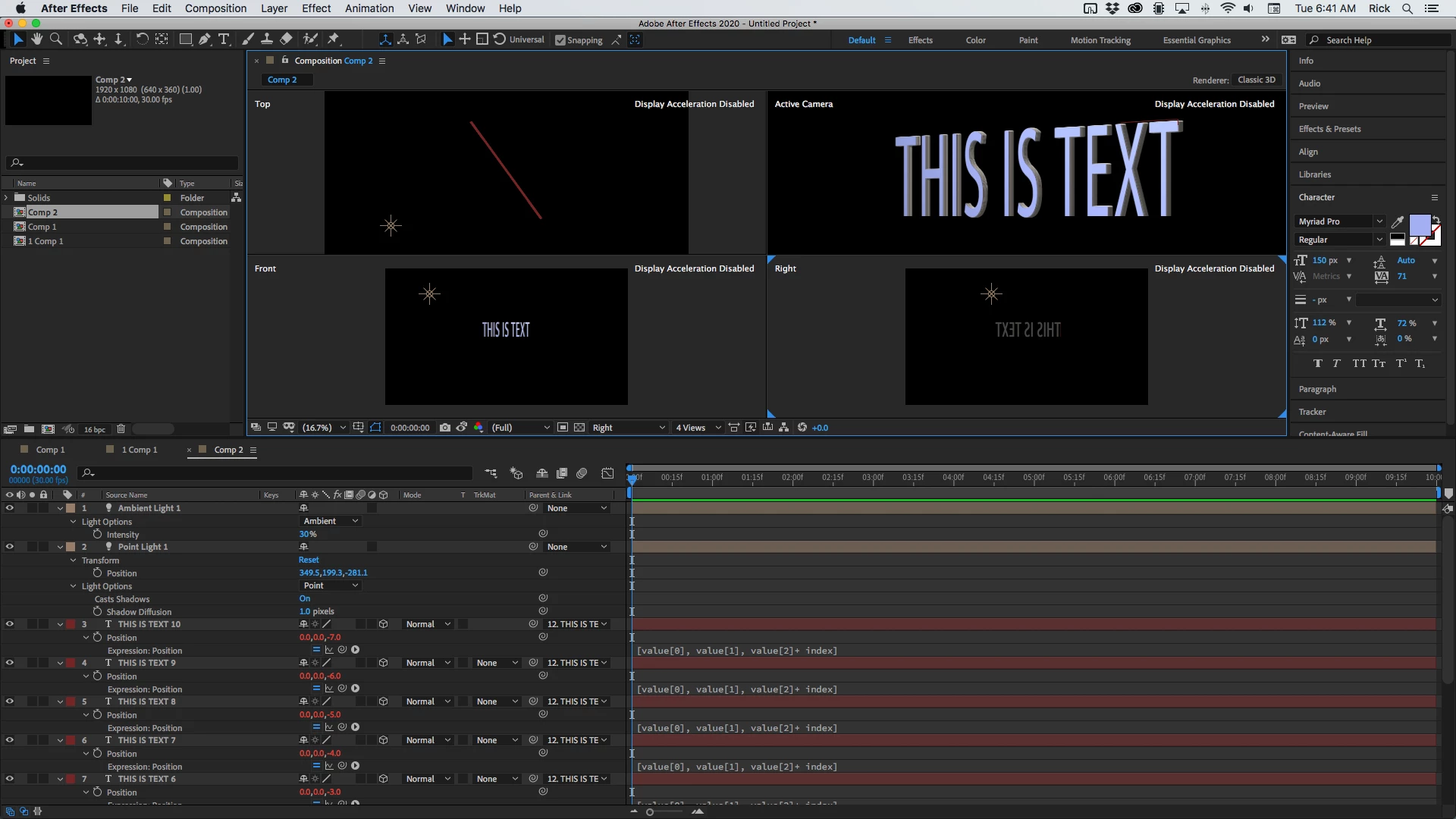Screen dimensions: 1456x819
Task: Select the Horizontal Type tool
Action: pyautogui.click(x=224, y=39)
